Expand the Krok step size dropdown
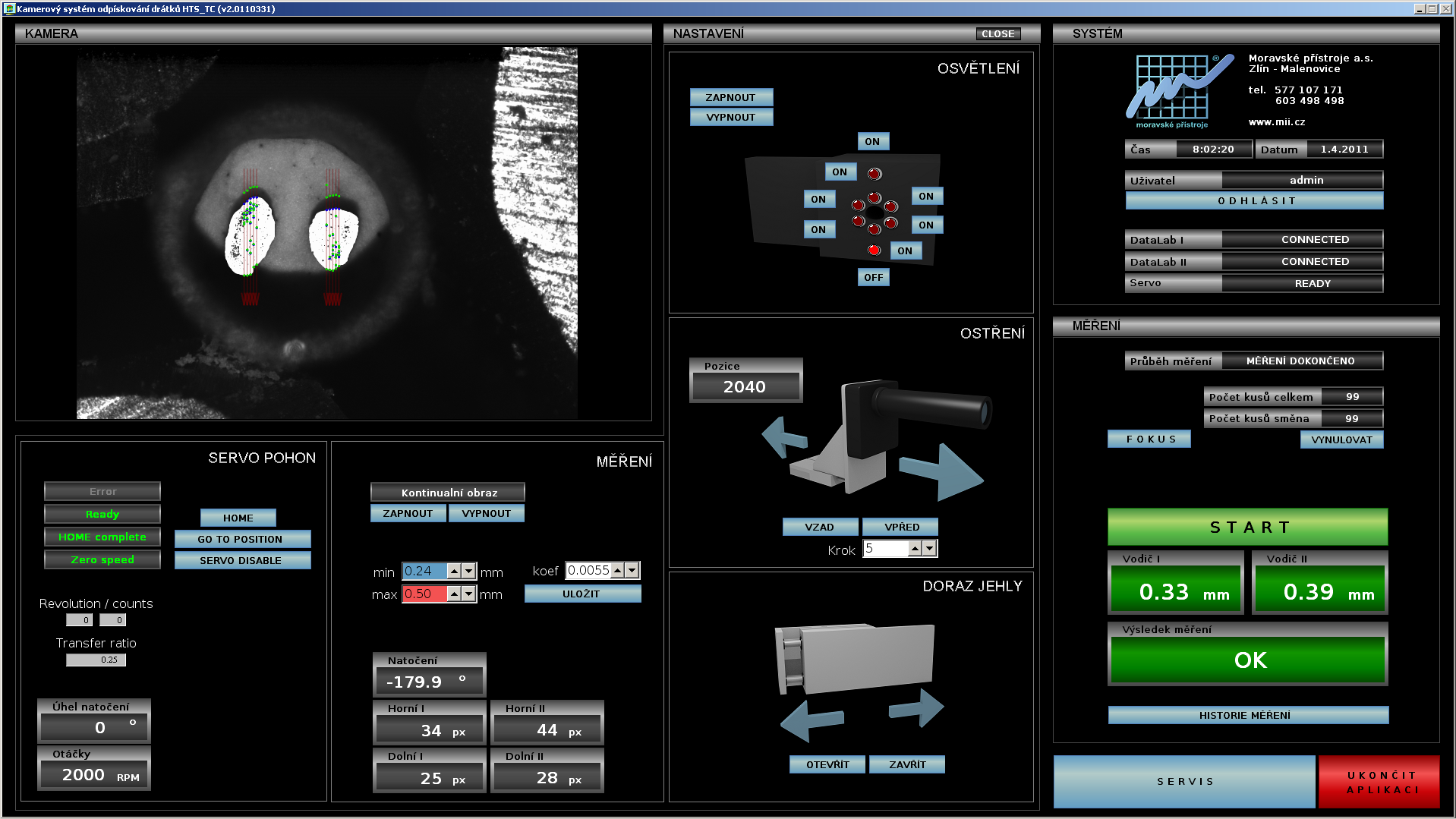Image resolution: width=1456 pixels, height=819 pixels. (x=929, y=548)
